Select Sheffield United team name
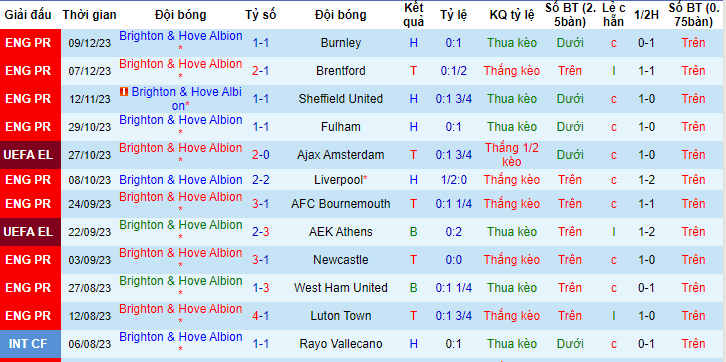726x362 pixels. (341, 99)
